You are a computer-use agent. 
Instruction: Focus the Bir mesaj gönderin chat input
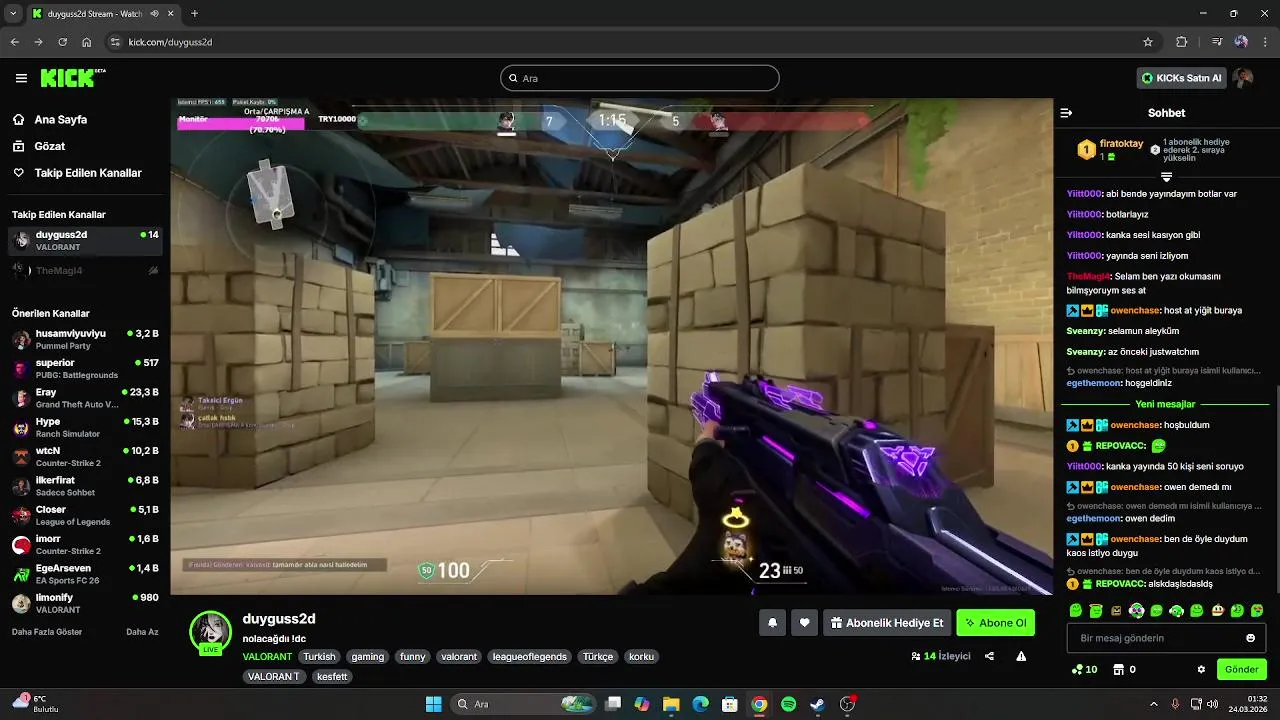coord(1166,638)
